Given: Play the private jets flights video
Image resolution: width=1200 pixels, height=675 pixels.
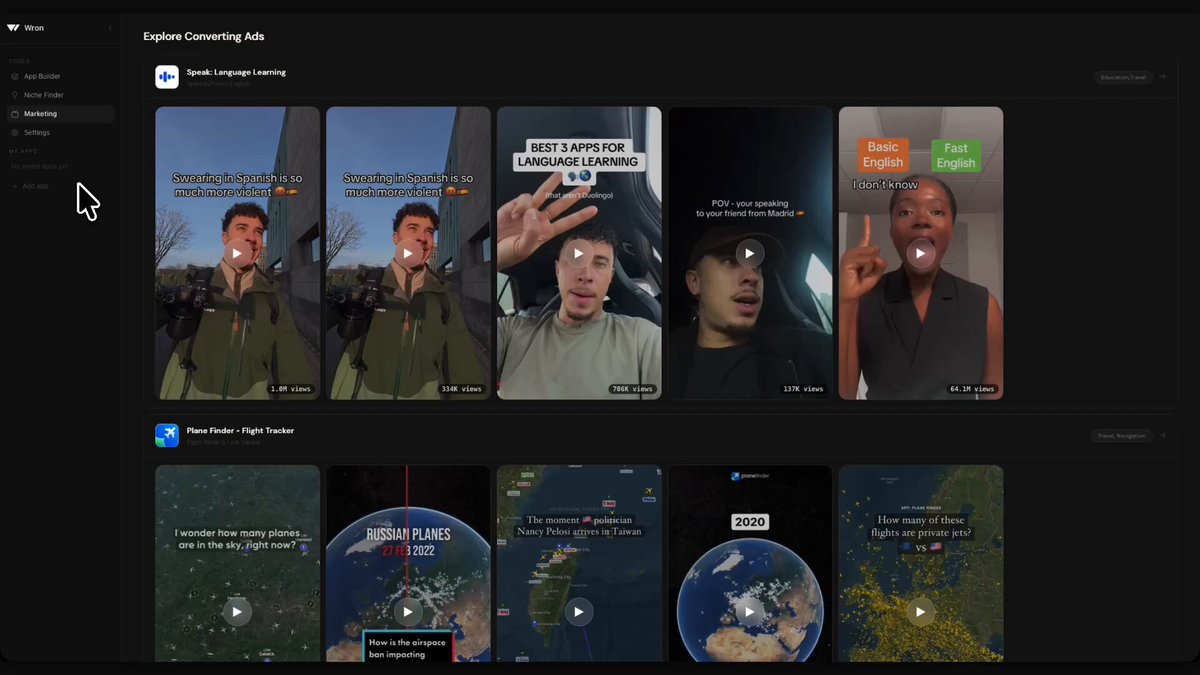Looking at the screenshot, I should (921, 611).
